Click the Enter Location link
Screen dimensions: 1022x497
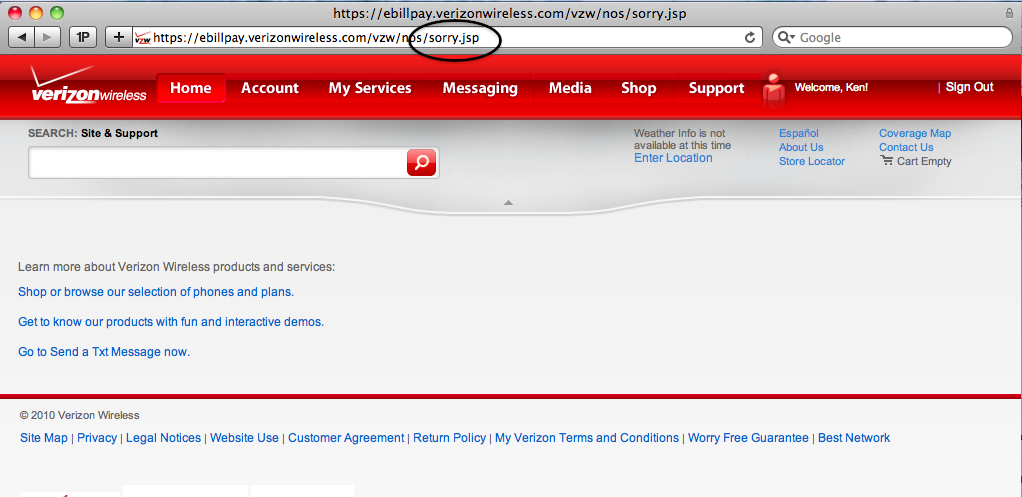coord(673,158)
